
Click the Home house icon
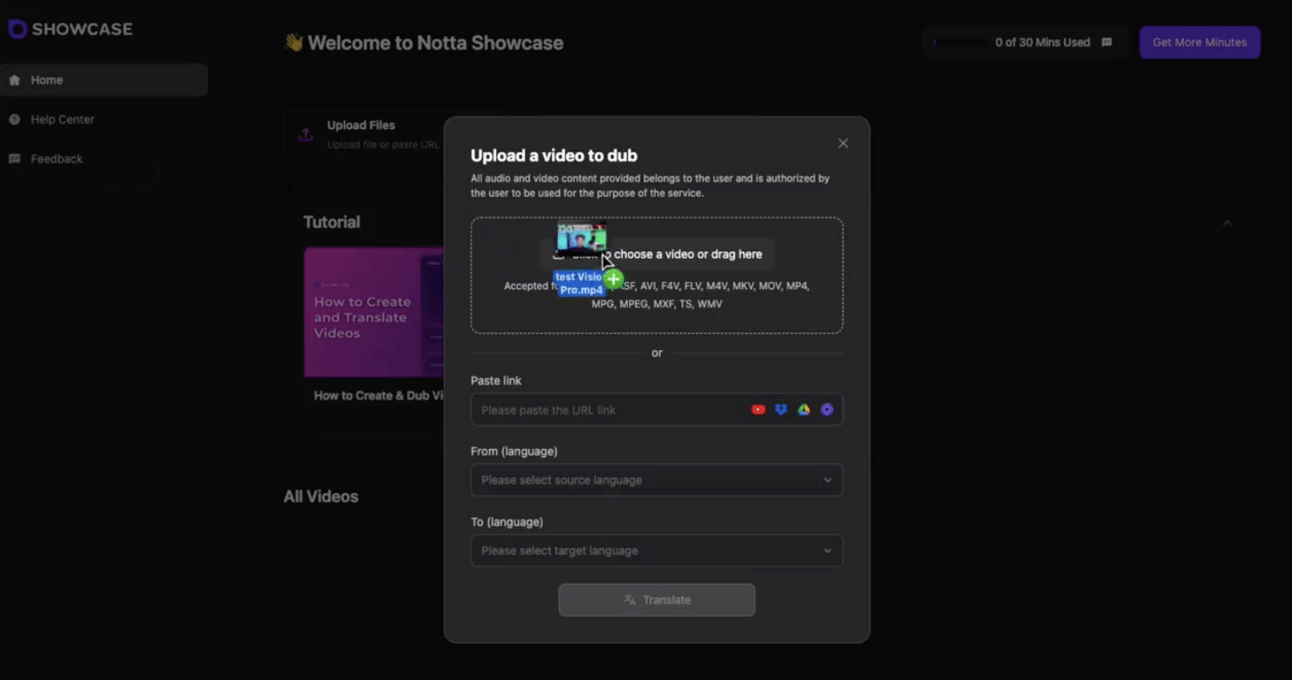14,80
